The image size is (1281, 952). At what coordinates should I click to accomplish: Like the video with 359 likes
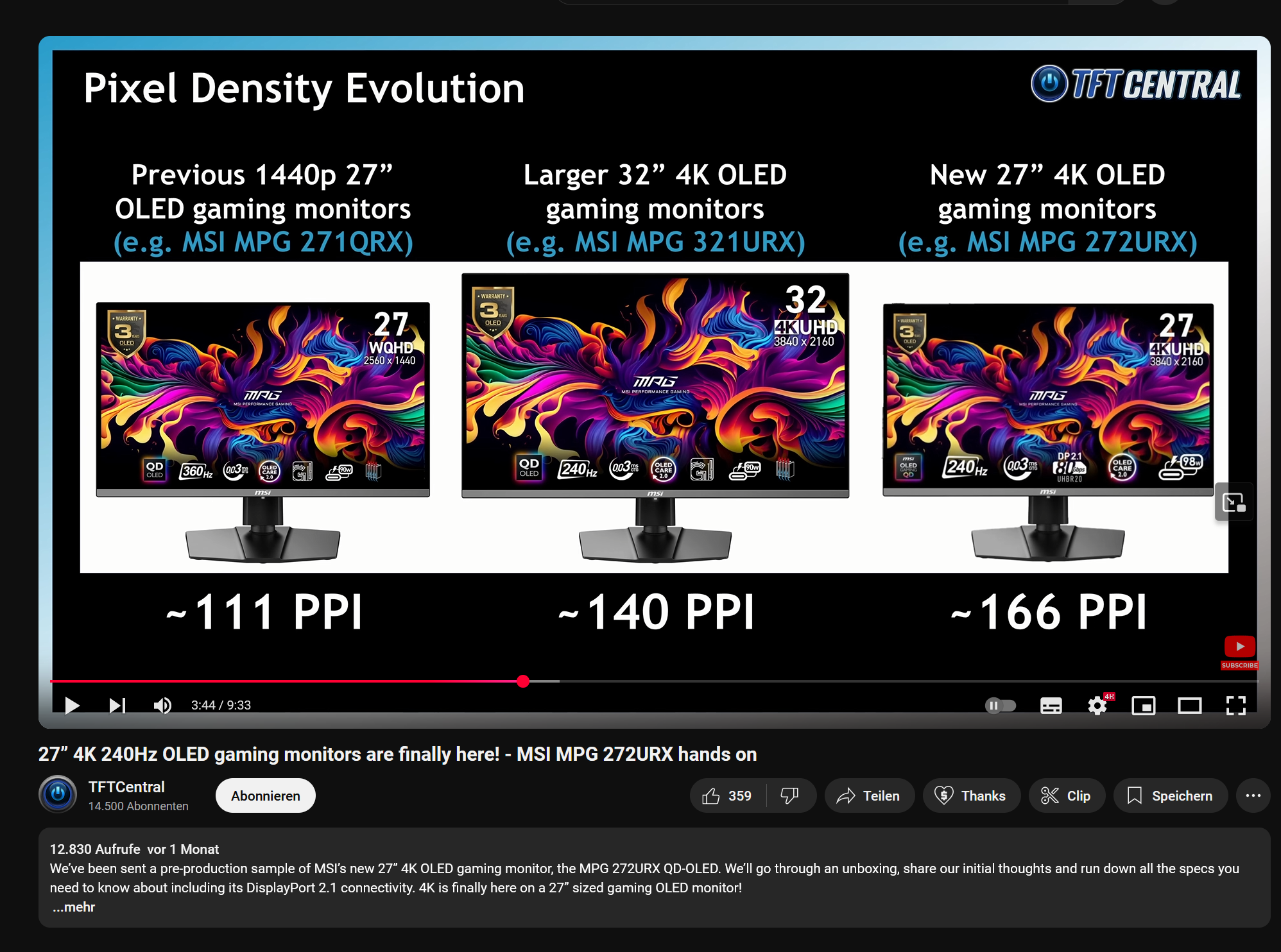727,796
